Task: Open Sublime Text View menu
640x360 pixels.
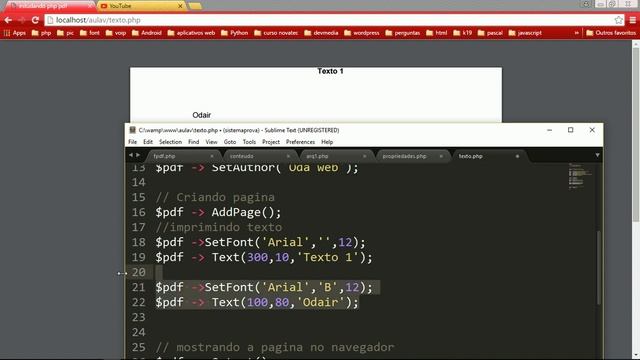Action: [x=211, y=142]
